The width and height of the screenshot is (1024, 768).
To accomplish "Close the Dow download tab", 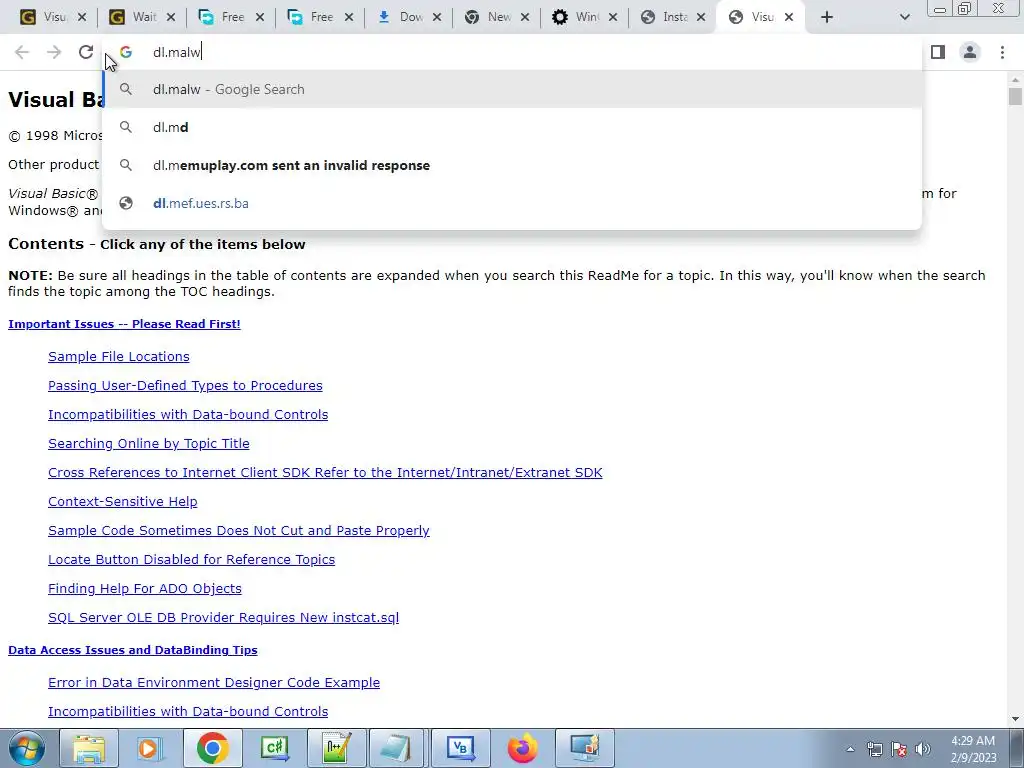I will 437,18.
